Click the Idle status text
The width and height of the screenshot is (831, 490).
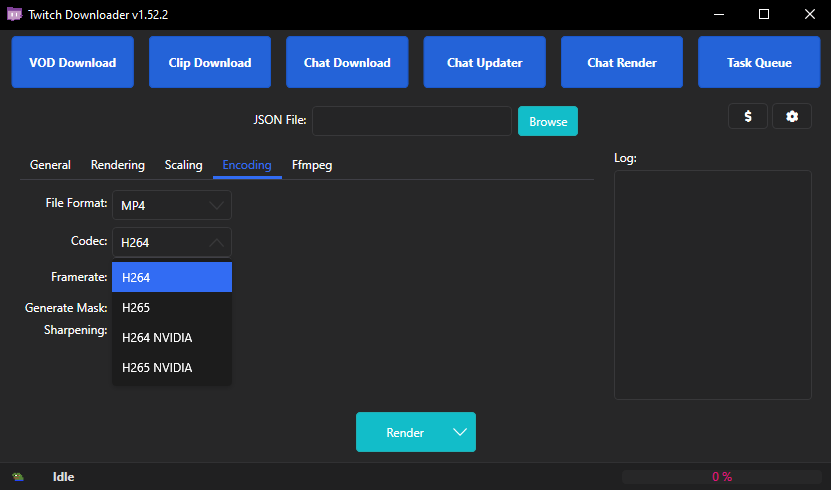tap(64, 477)
